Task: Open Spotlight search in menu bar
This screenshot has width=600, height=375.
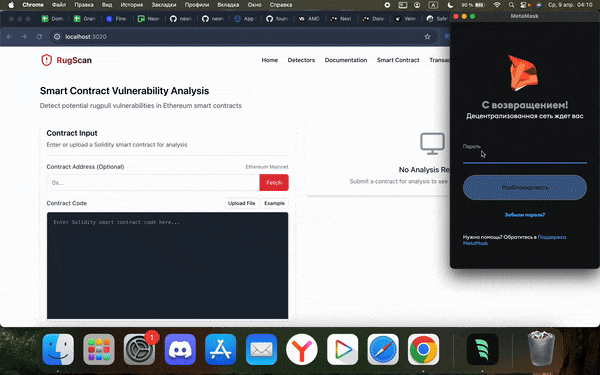Action: coord(511,5)
